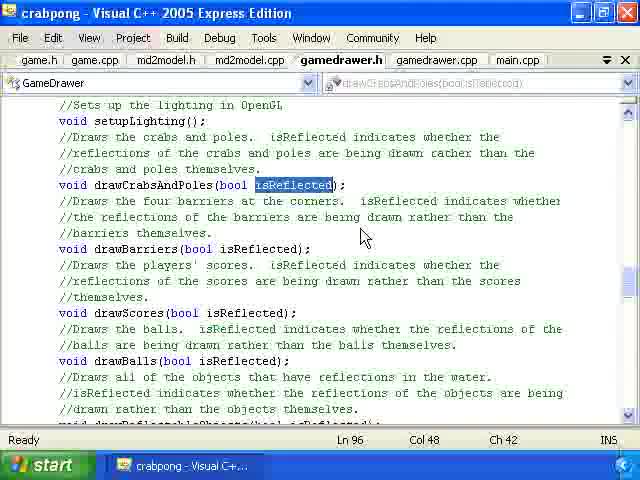Click the Visual C++ application icon in title bar
640x480 pixels.
click(x=9, y=11)
